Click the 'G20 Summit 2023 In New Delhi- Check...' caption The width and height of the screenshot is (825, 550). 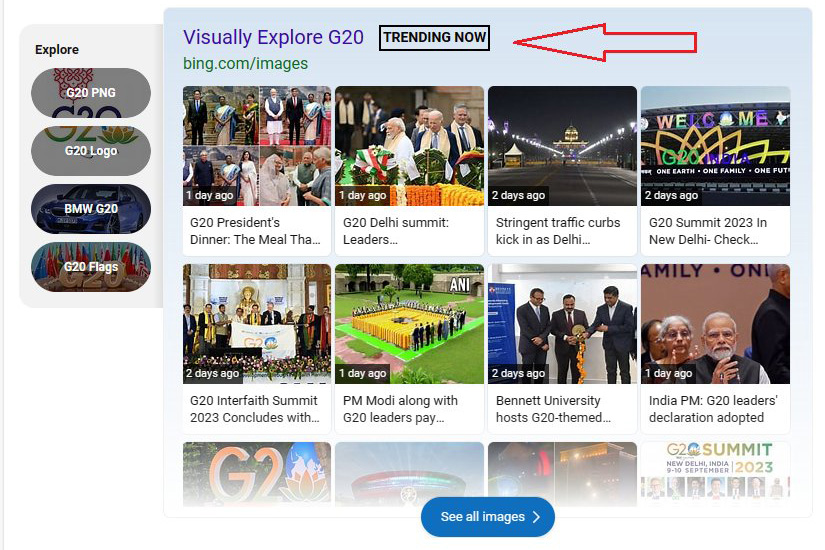click(708, 231)
